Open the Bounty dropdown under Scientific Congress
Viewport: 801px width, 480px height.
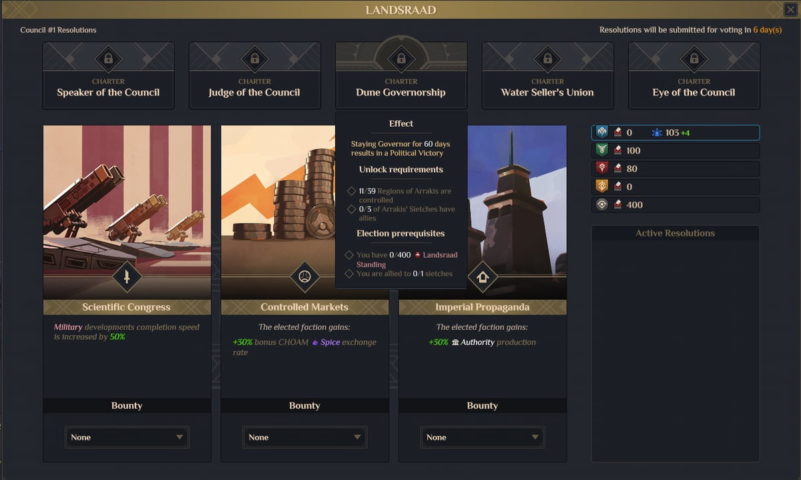coord(127,437)
